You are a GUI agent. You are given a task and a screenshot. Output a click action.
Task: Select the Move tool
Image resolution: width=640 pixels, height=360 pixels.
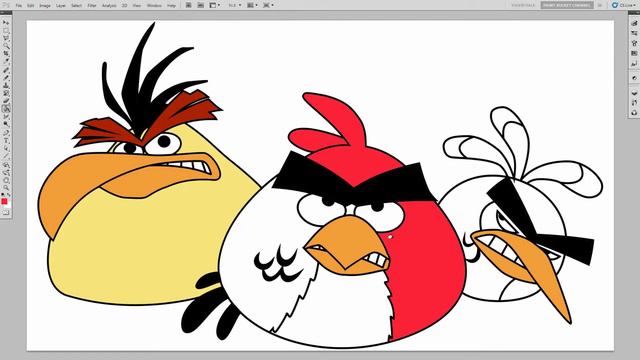6,22
